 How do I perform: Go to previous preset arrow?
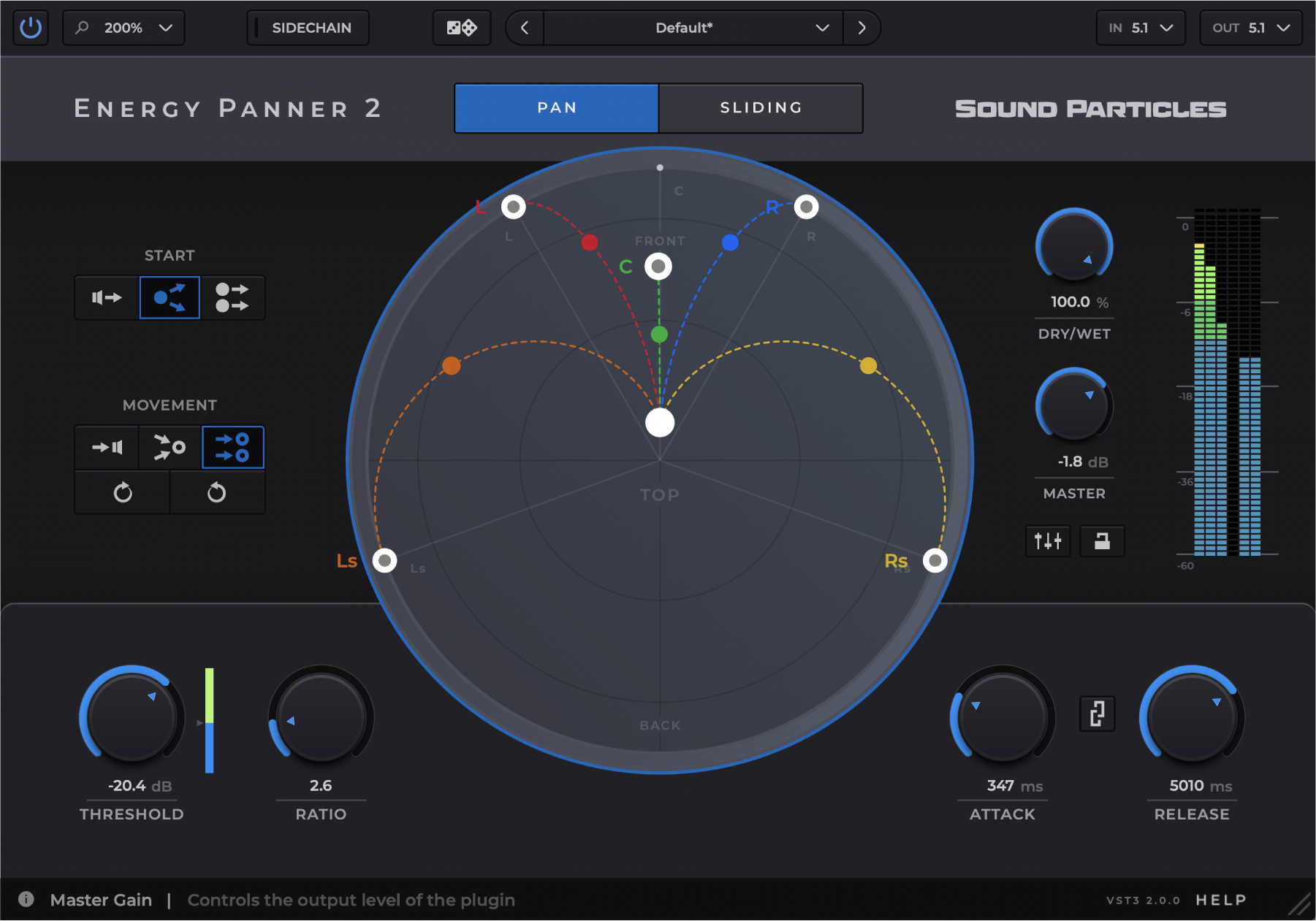pyautogui.click(x=525, y=28)
